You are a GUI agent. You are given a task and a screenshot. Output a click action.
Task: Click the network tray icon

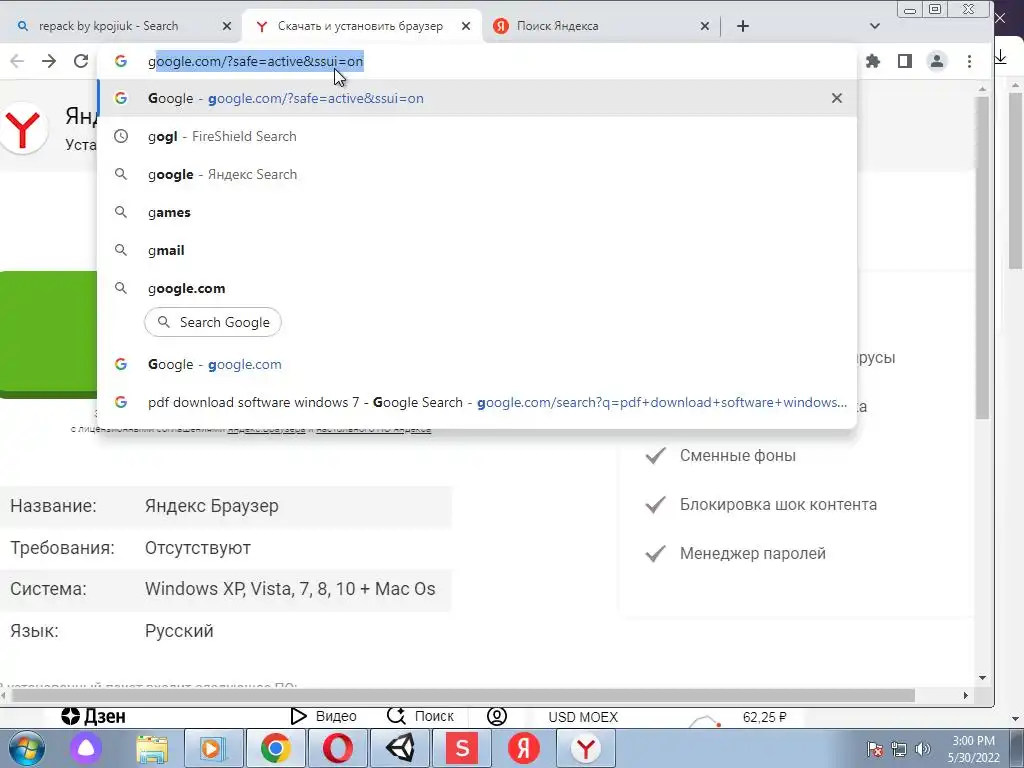[899, 749]
